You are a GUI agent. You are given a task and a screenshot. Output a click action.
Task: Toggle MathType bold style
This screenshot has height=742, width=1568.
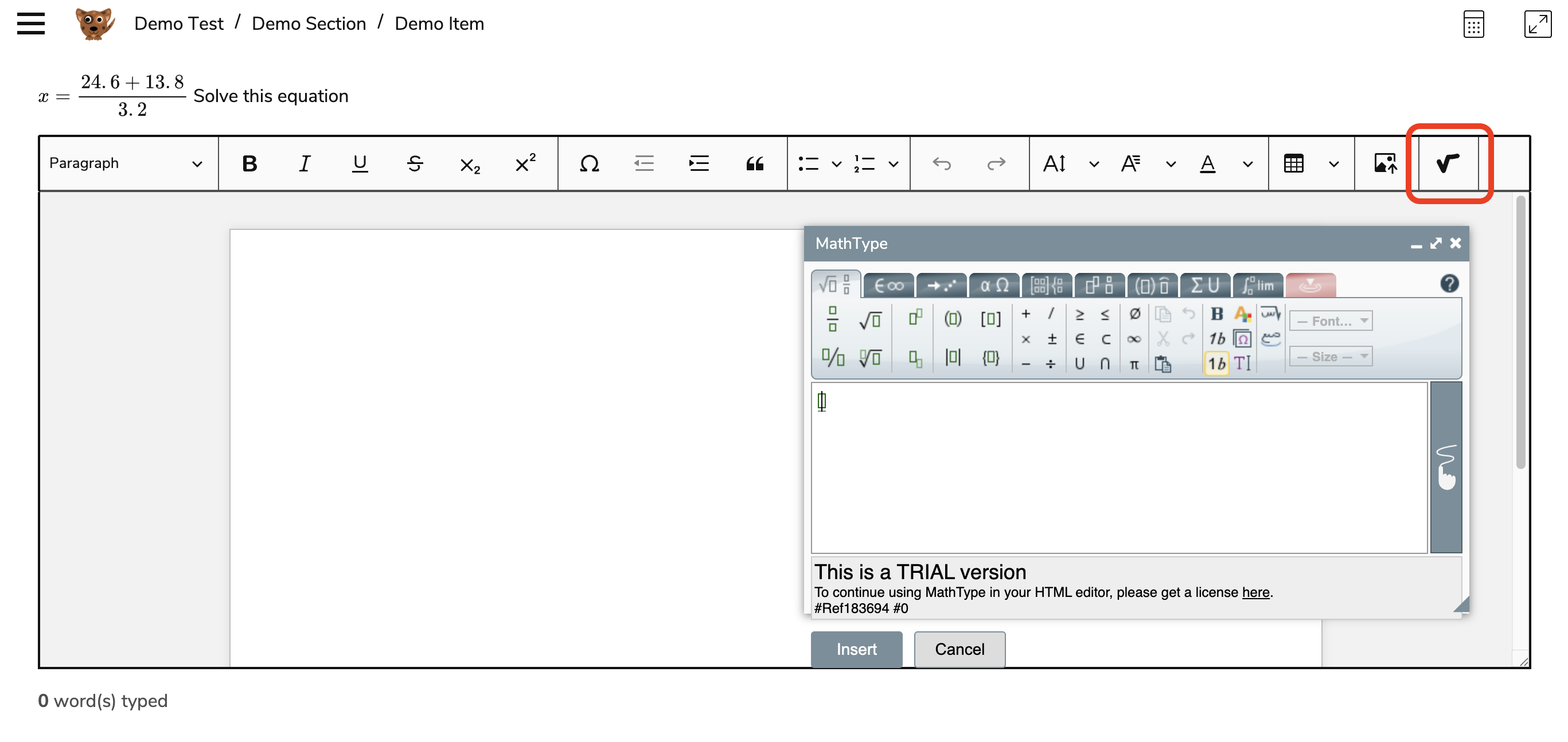[1216, 314]
